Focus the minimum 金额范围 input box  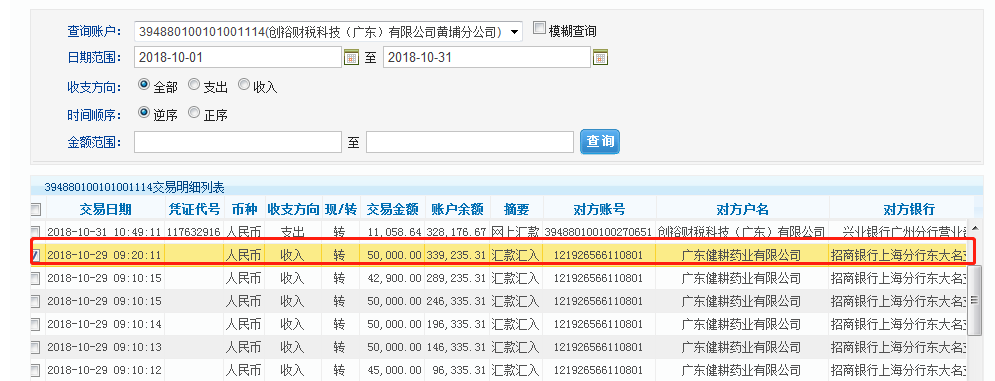[238, 142]
